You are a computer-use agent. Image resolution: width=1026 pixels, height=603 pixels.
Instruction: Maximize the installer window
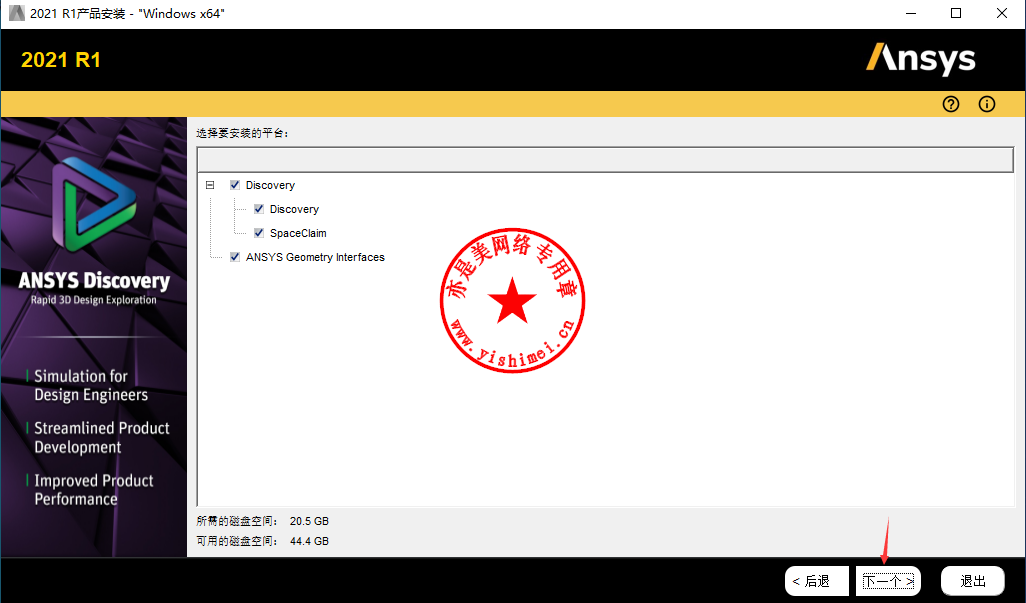point(956,13)
